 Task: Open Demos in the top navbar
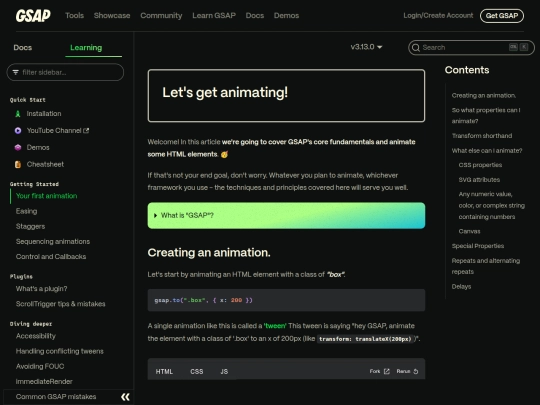coord(286,15)
